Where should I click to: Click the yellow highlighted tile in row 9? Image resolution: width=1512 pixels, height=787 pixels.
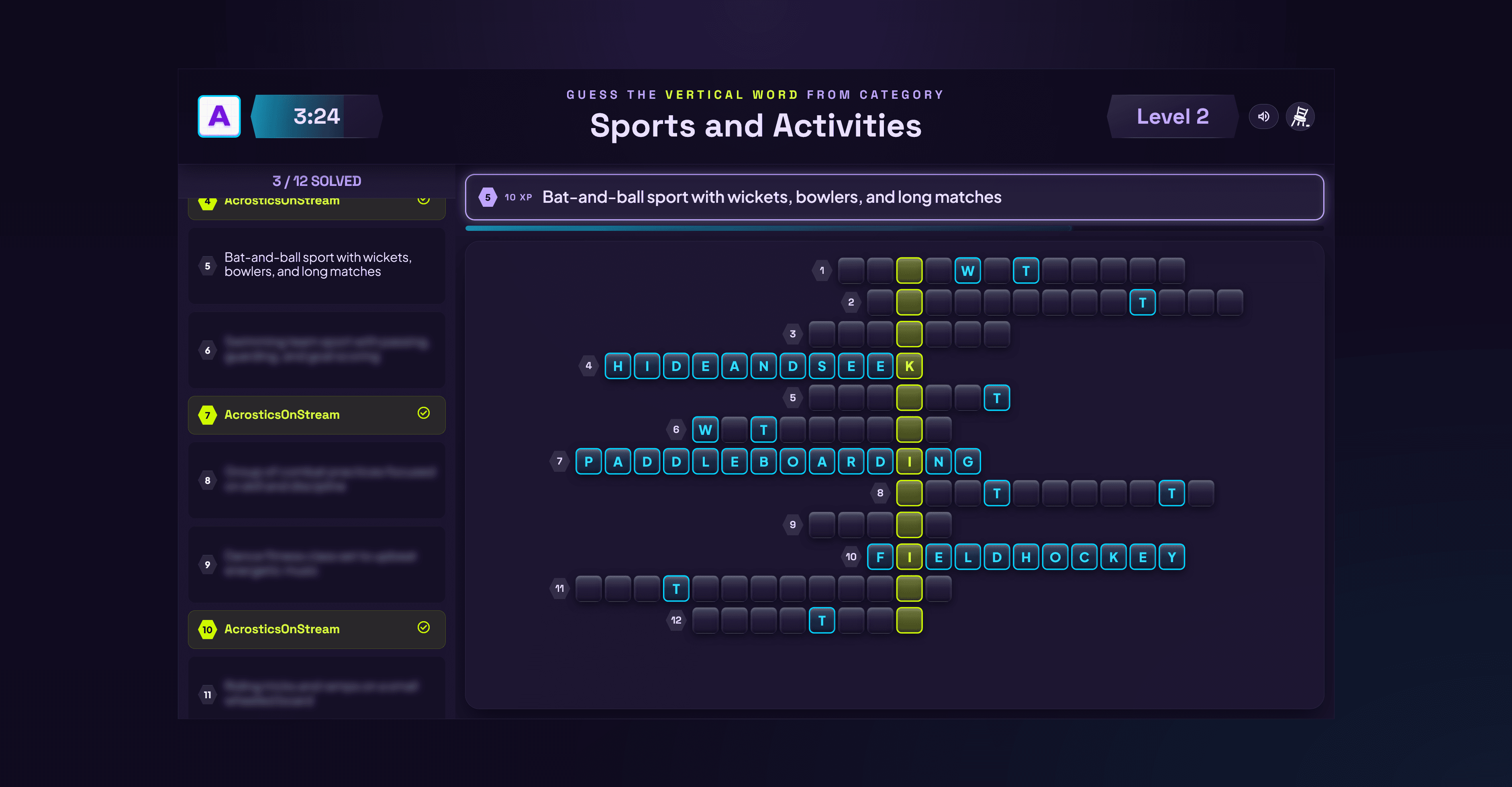point(909,525)
